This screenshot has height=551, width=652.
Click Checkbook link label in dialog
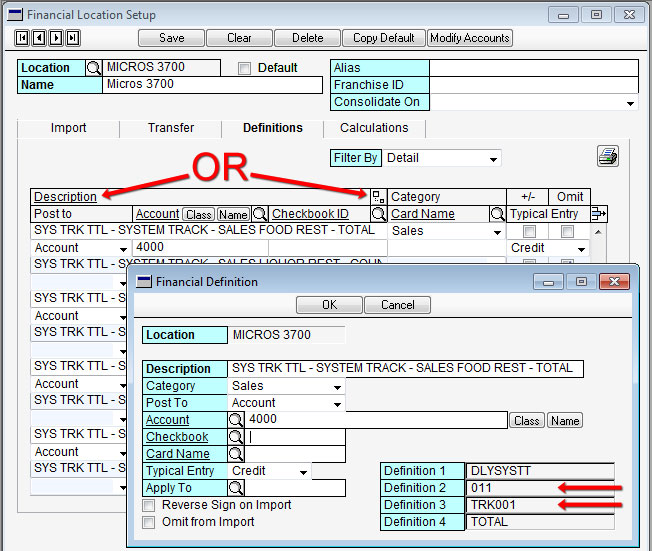[x=177, y=437]
